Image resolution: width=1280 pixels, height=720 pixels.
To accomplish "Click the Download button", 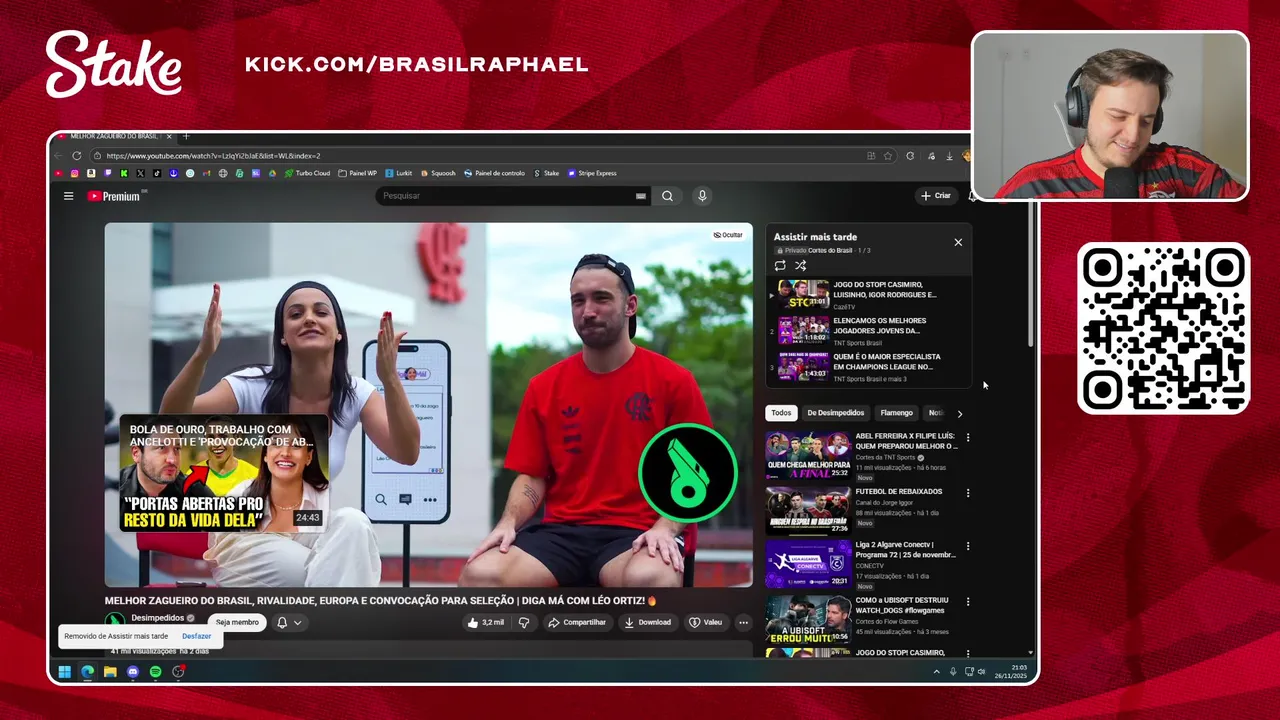I will point(648,622).
